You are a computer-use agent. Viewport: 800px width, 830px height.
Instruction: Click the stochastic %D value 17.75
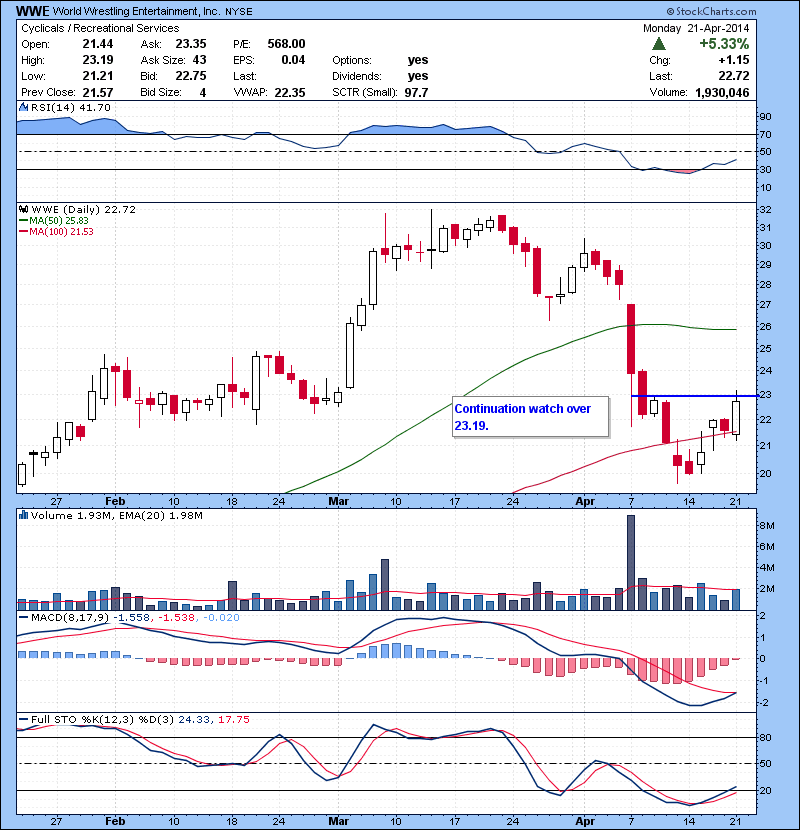click(x=233, y=719)
